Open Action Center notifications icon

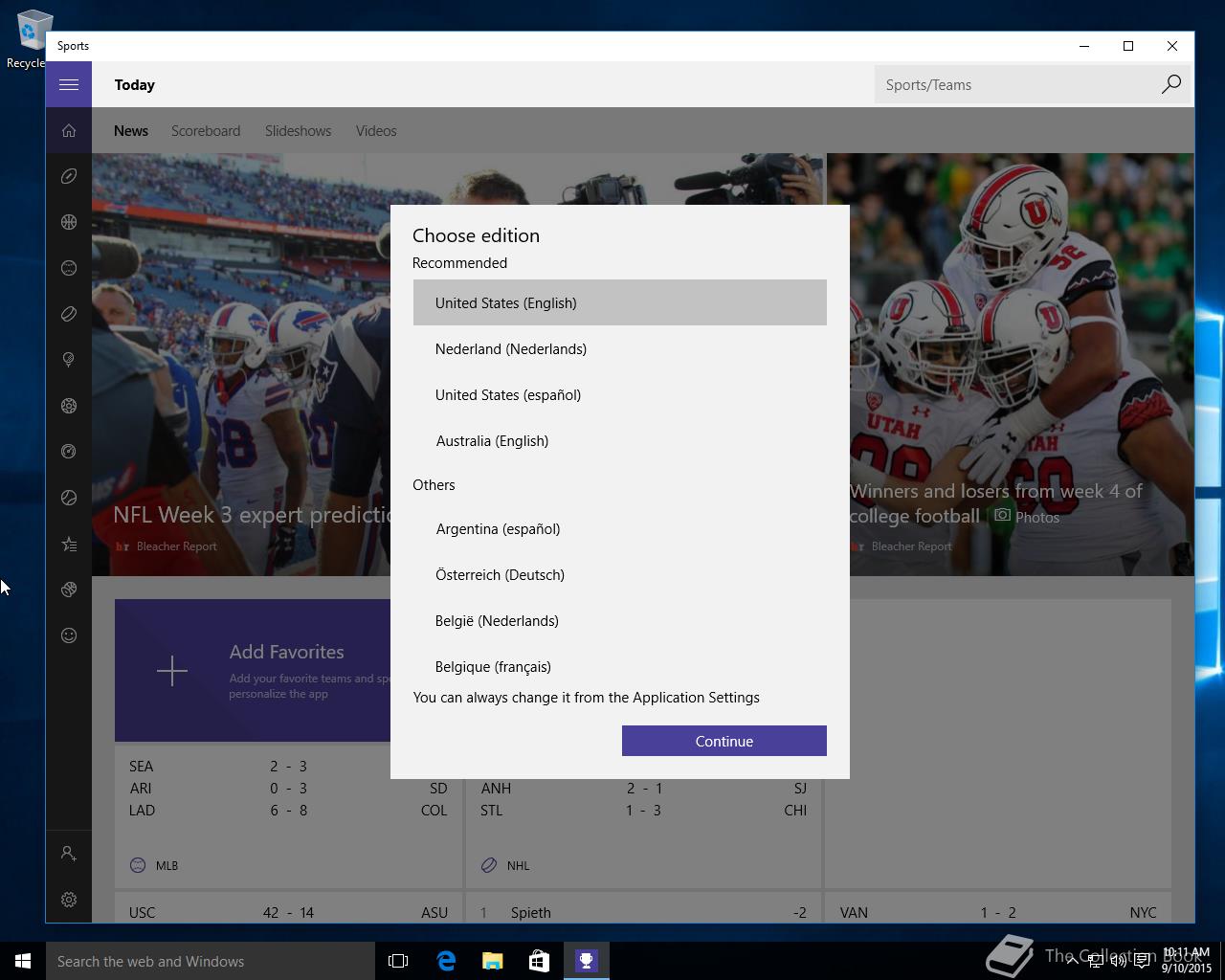point(1142,961)
